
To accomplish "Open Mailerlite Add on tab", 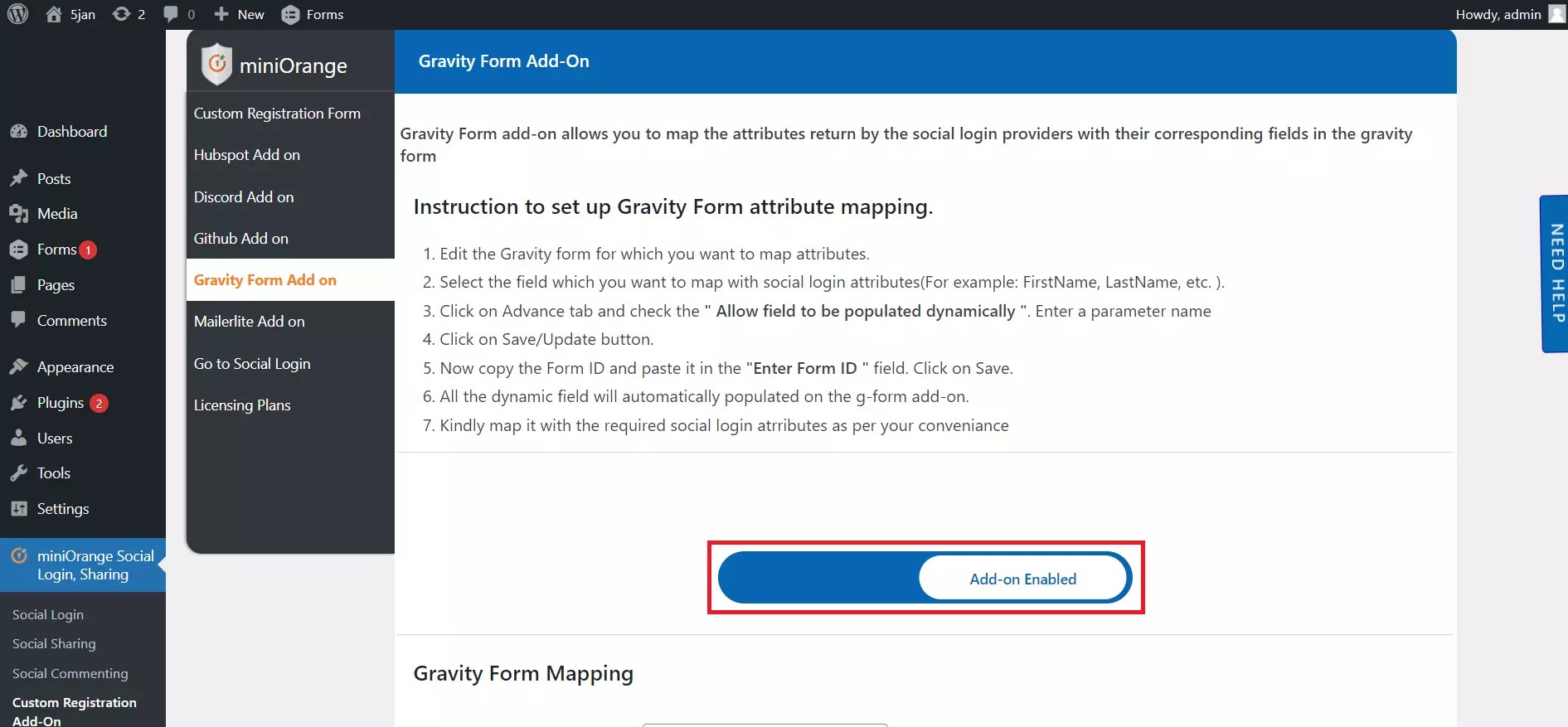I will [290, 322].
